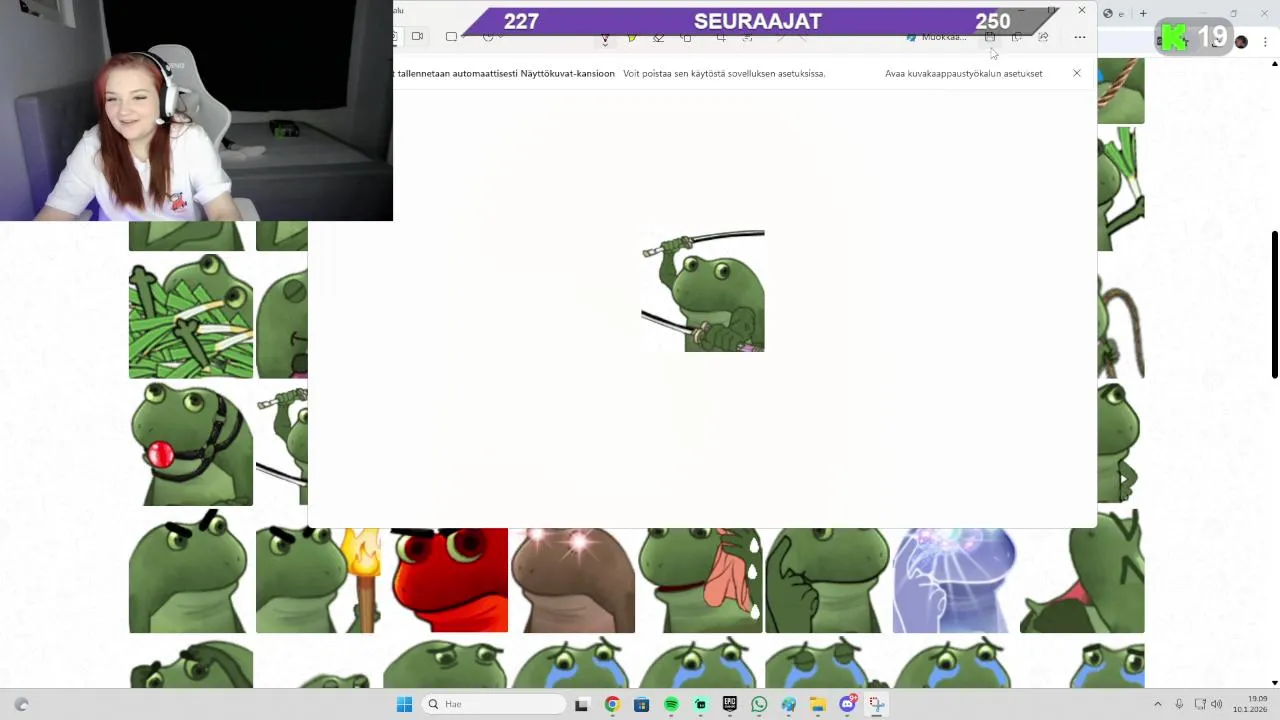This screenshot has width=1280, height=720.
Task: Open Google Chrome from the taskbar
Action: click(x=612, y=704)
